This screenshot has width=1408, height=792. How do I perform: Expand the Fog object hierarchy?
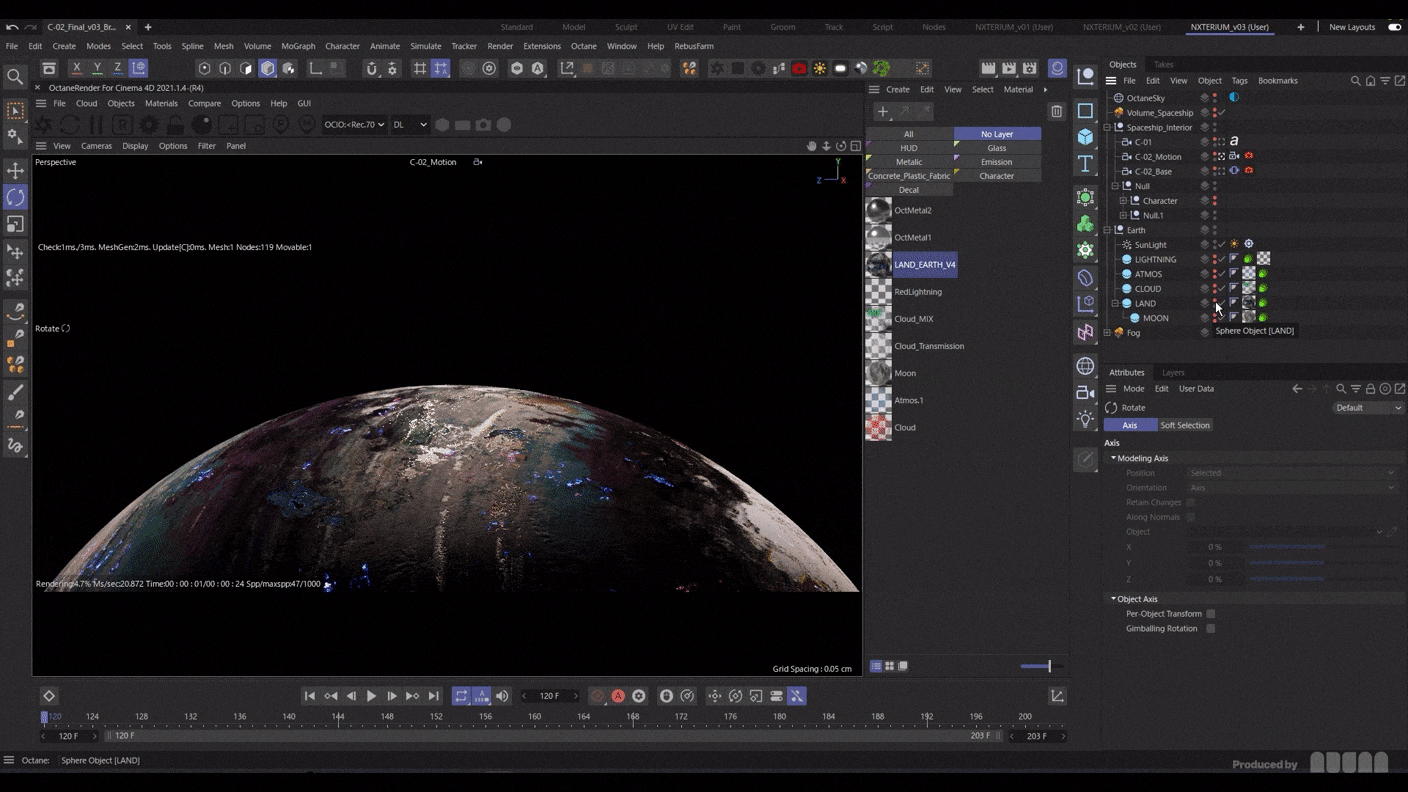tap(1107, 333)
